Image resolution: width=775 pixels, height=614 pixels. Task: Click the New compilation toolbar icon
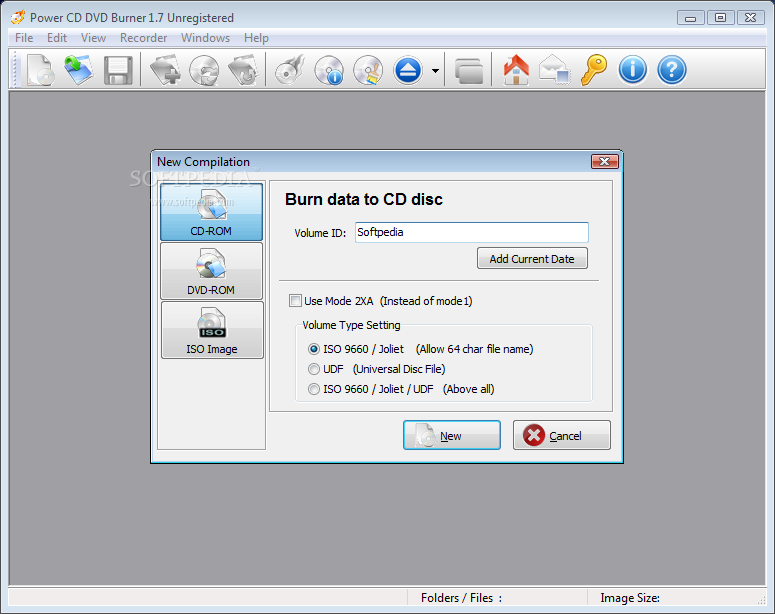40,70
